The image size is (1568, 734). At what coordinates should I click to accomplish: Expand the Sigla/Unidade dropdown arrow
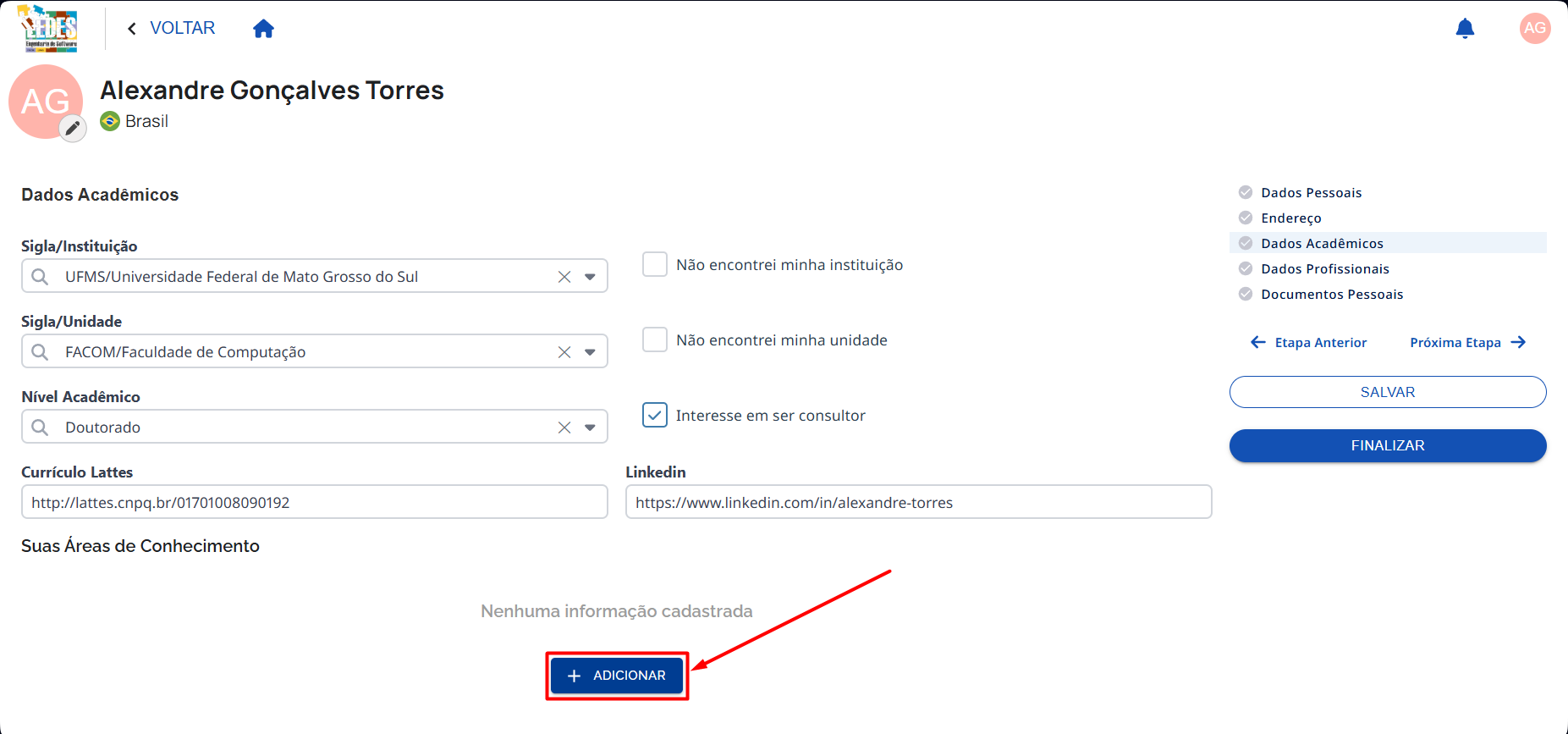click(590, 352)
